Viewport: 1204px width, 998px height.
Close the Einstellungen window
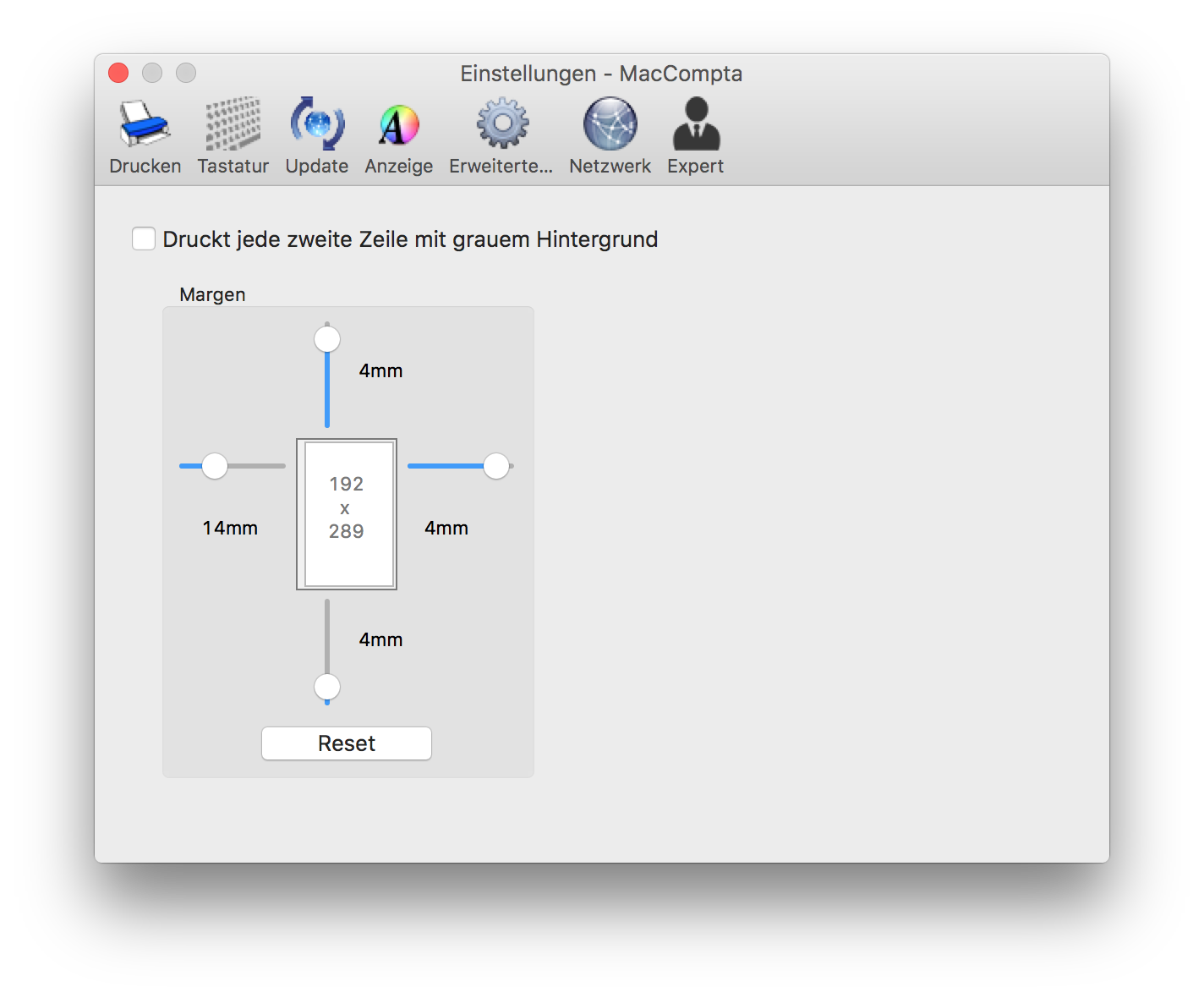tap(118, 74)
